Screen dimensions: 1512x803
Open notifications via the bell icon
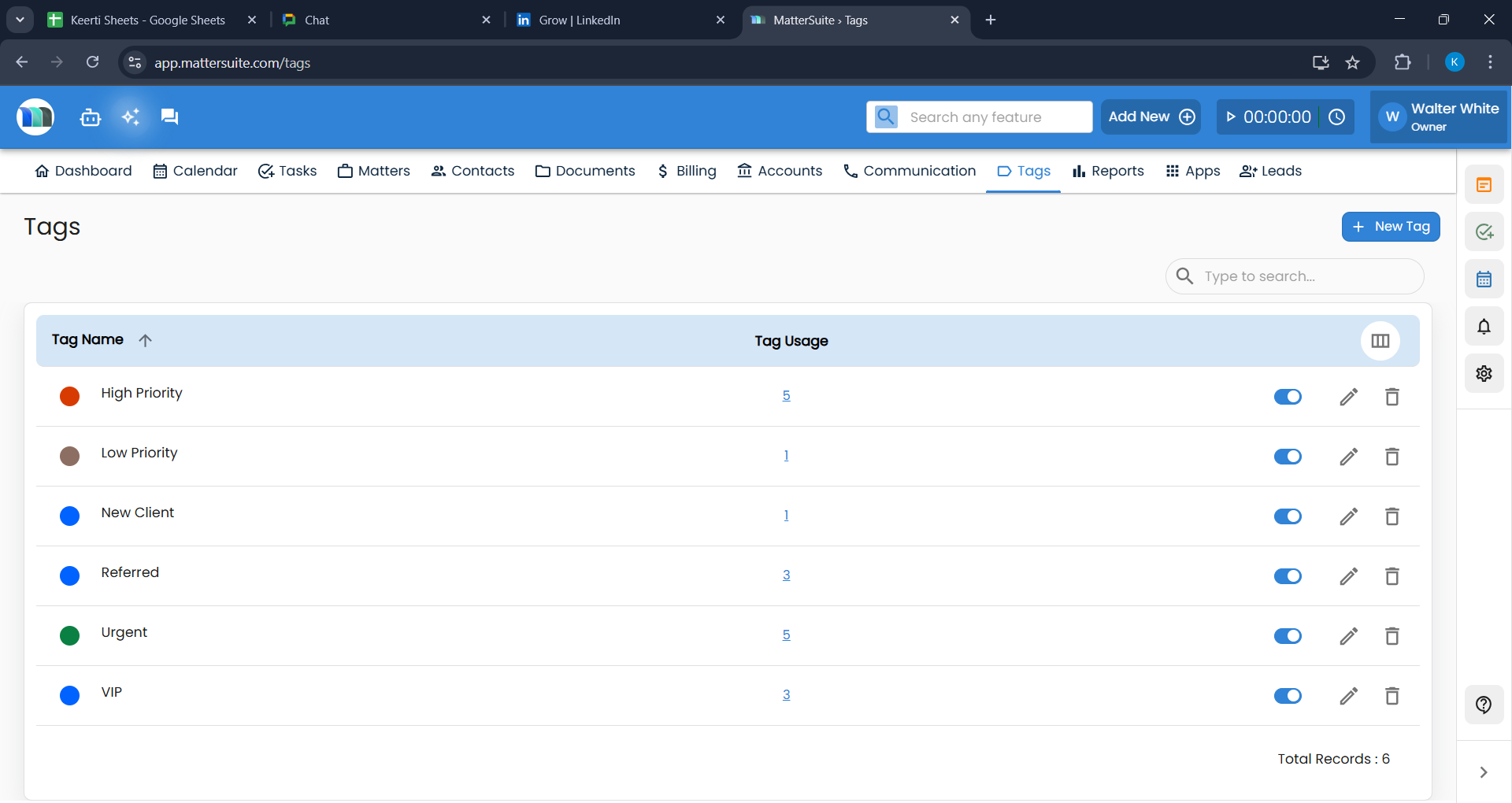coord(1484,326)
